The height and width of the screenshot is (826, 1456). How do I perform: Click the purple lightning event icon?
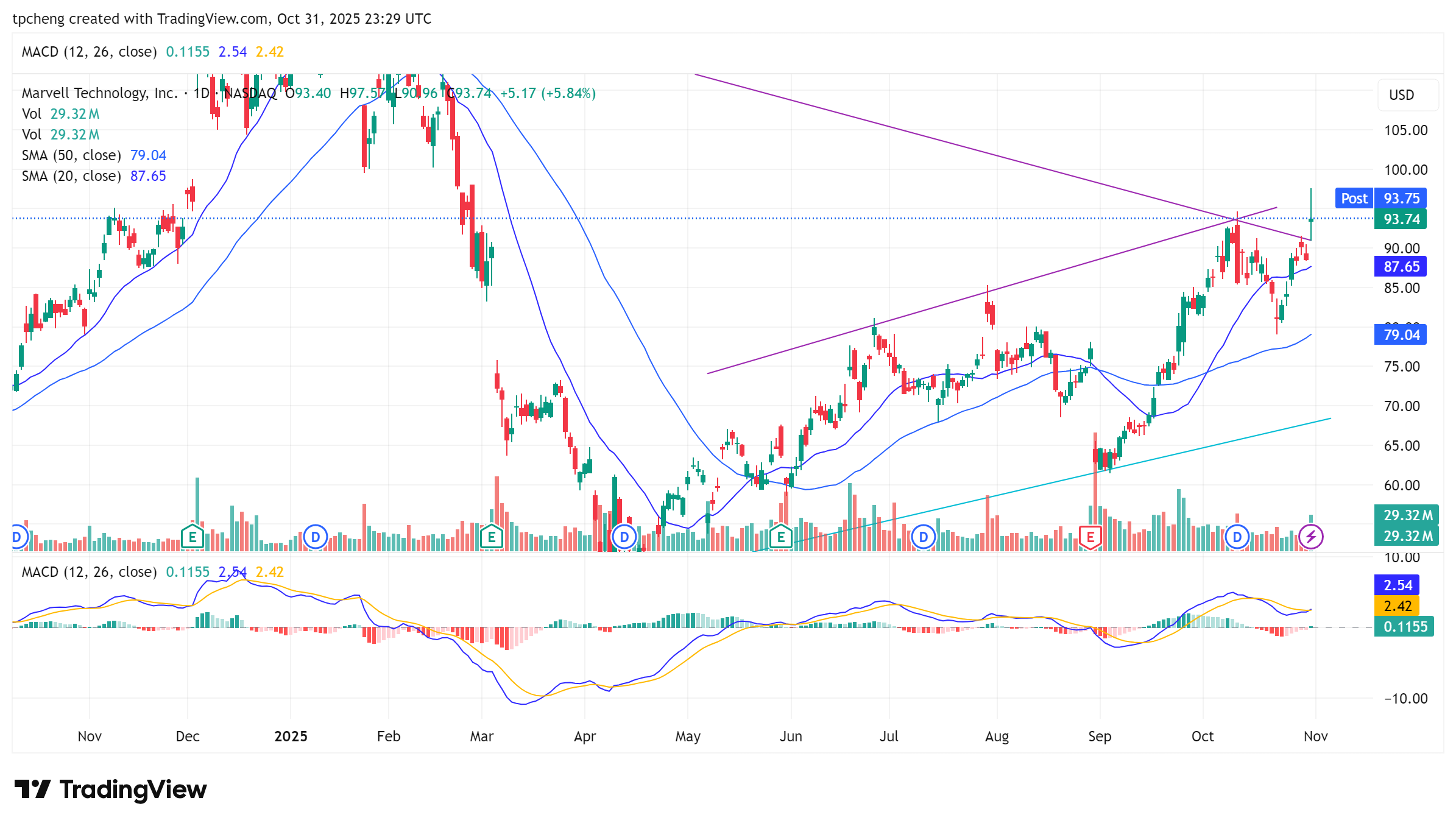pyautogui.click(x=1310, y=537)
